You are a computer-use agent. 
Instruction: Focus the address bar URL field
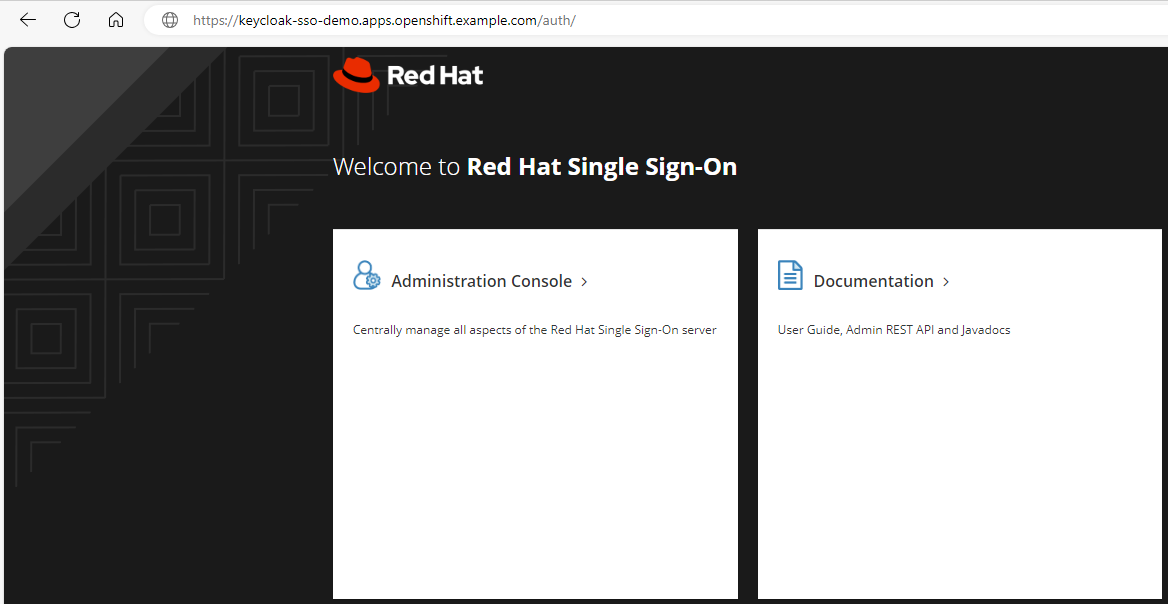tap(656, 20)
